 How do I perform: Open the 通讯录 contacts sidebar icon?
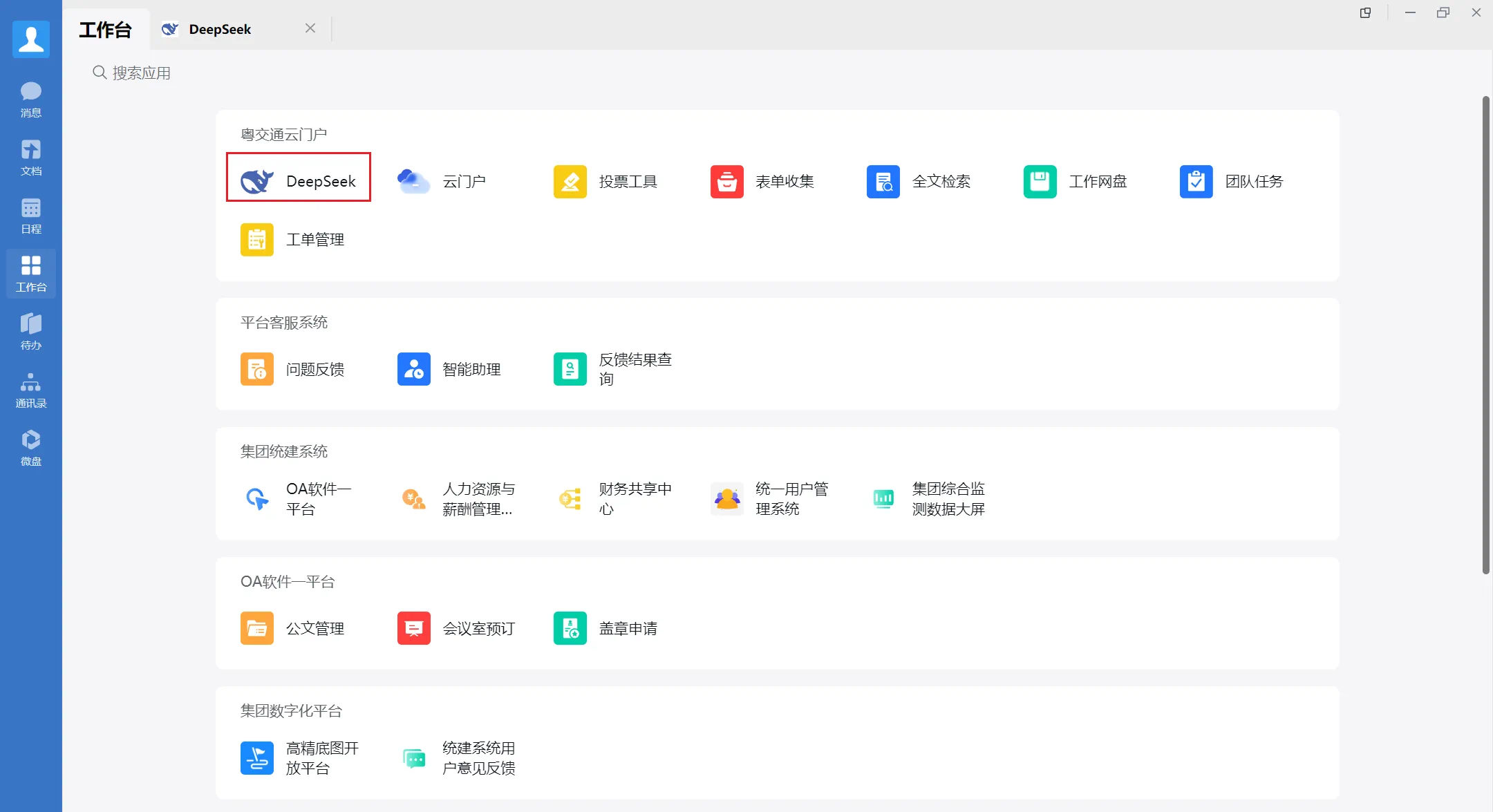click(x=31, y=389)
